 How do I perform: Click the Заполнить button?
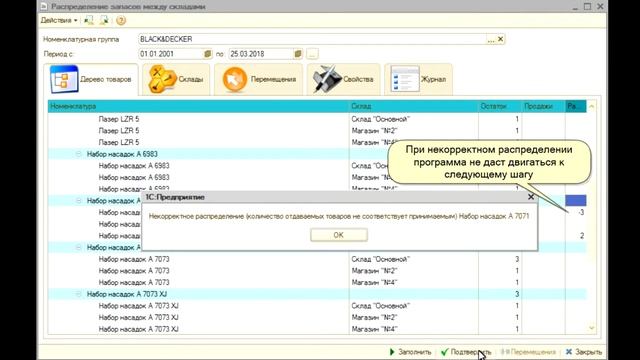point(410,352)
